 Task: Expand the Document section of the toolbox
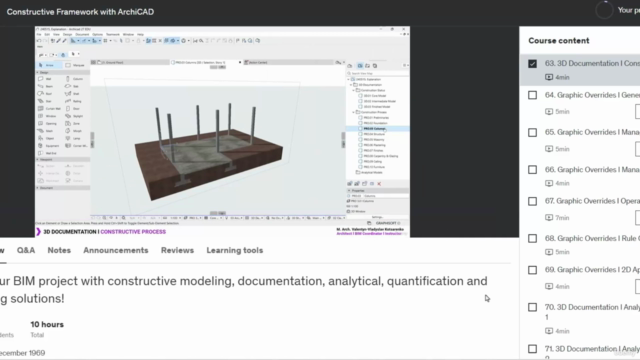38,188
